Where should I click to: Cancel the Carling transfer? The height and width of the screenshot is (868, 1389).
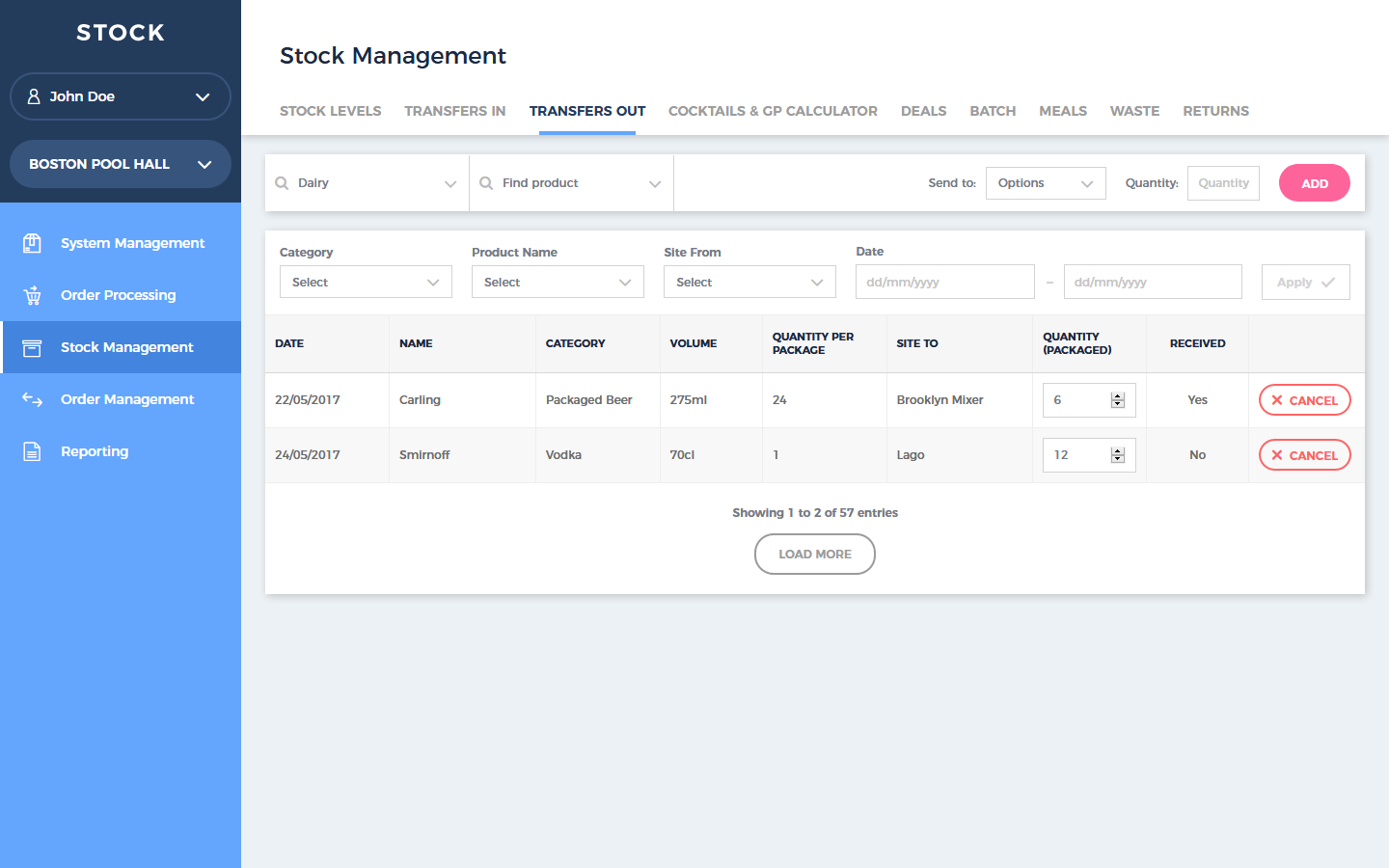(1304, 400)
